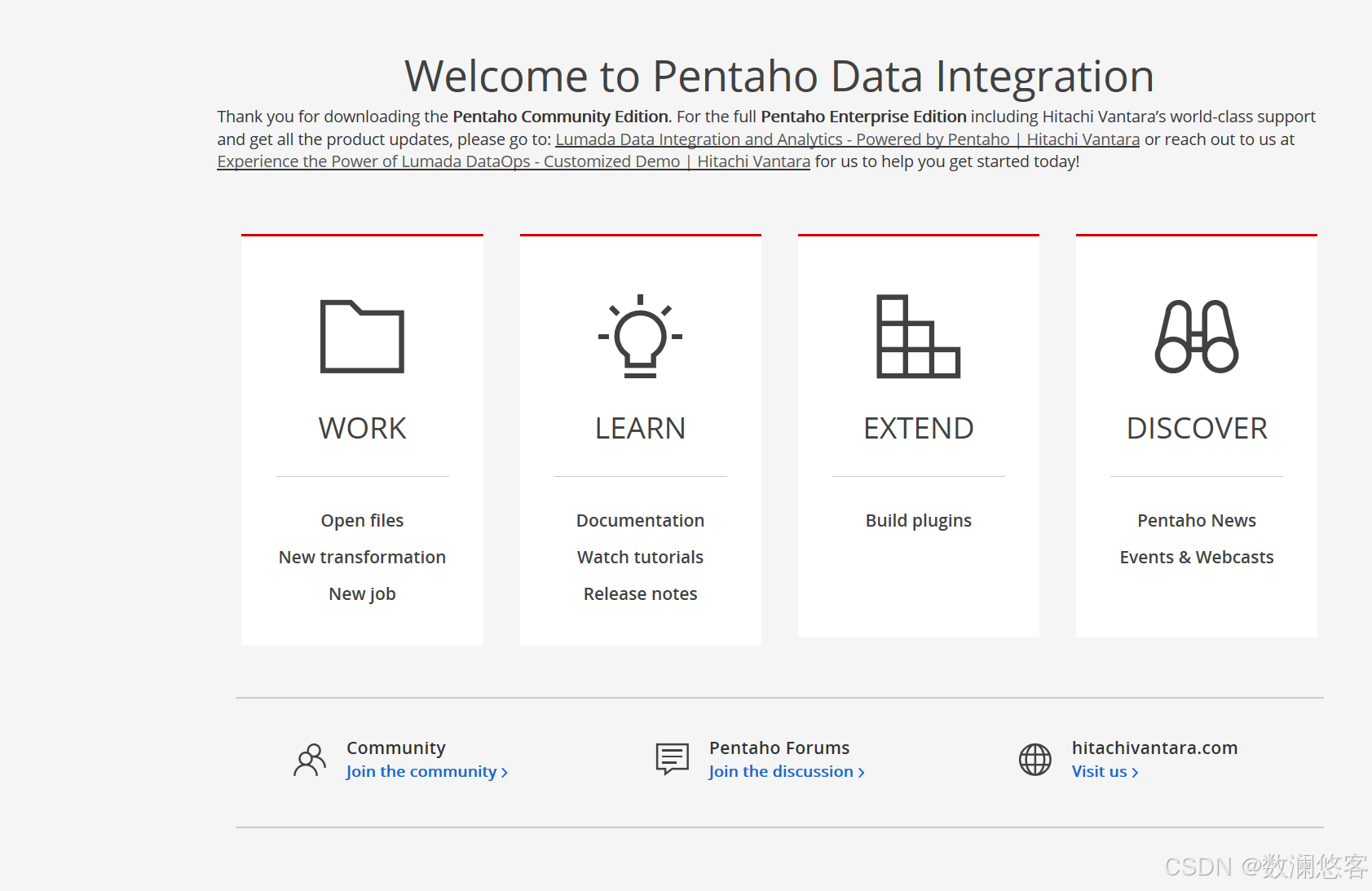
Task: Open the Documentation link
Action: [x=640, y=520]
